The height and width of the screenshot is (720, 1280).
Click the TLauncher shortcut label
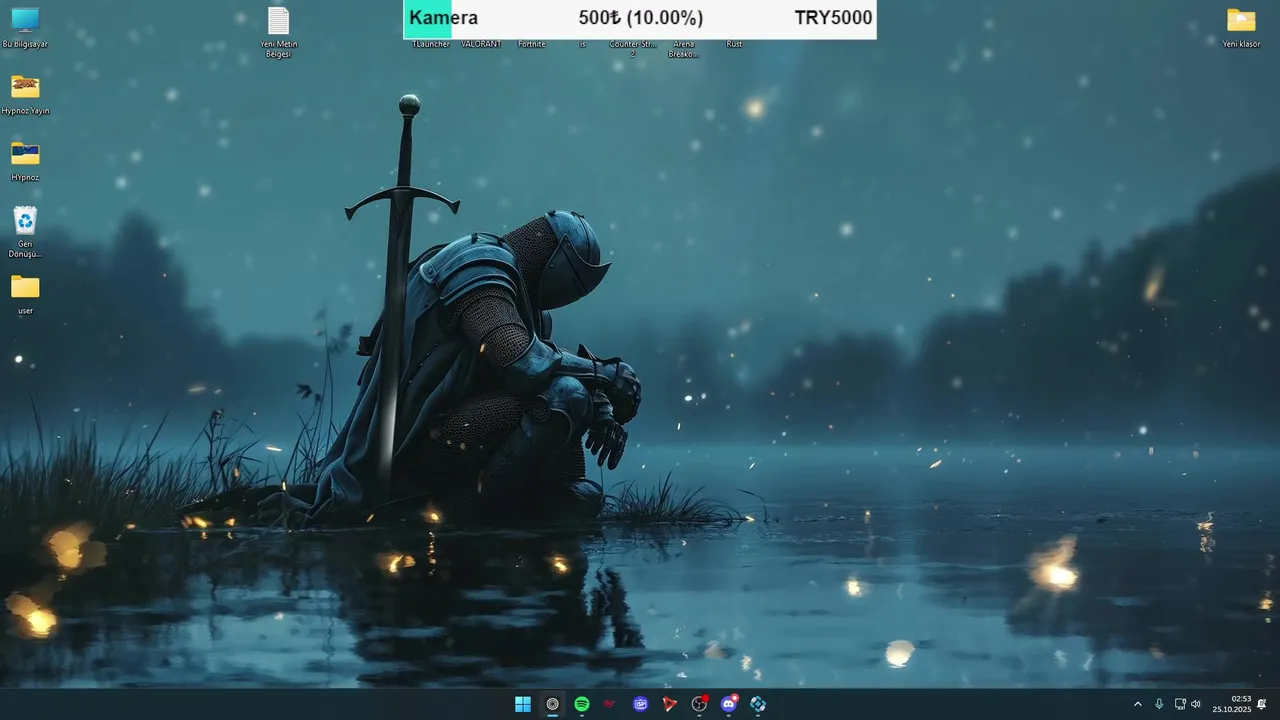coord(431,44)
